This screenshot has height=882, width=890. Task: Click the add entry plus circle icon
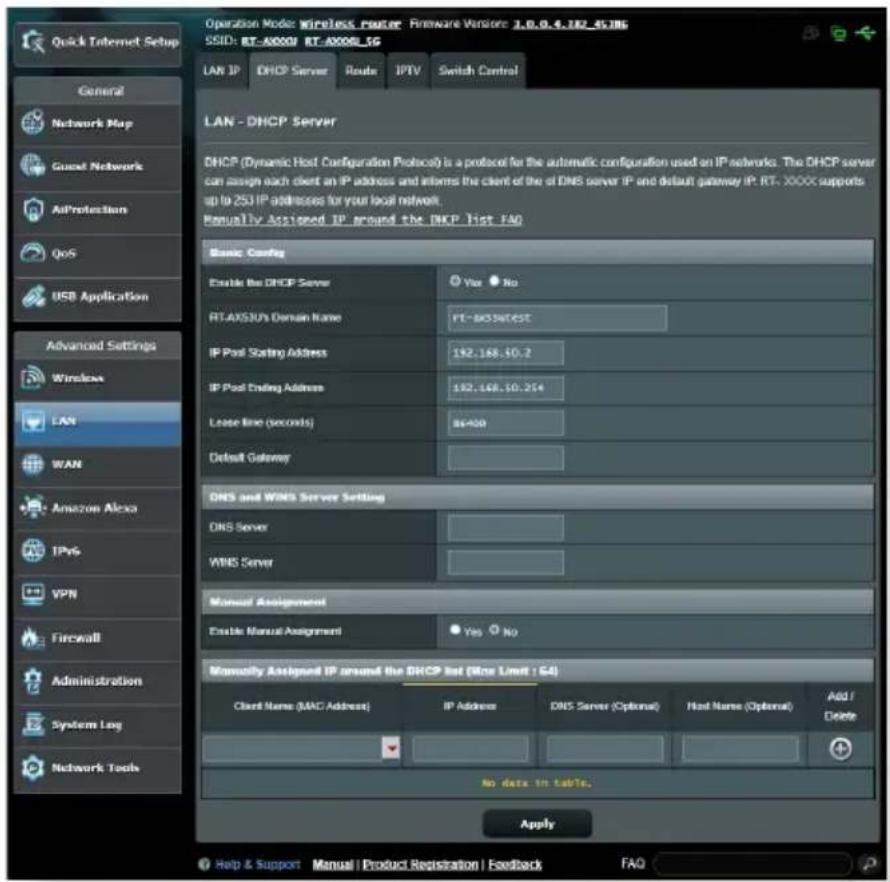coord(840,749)
